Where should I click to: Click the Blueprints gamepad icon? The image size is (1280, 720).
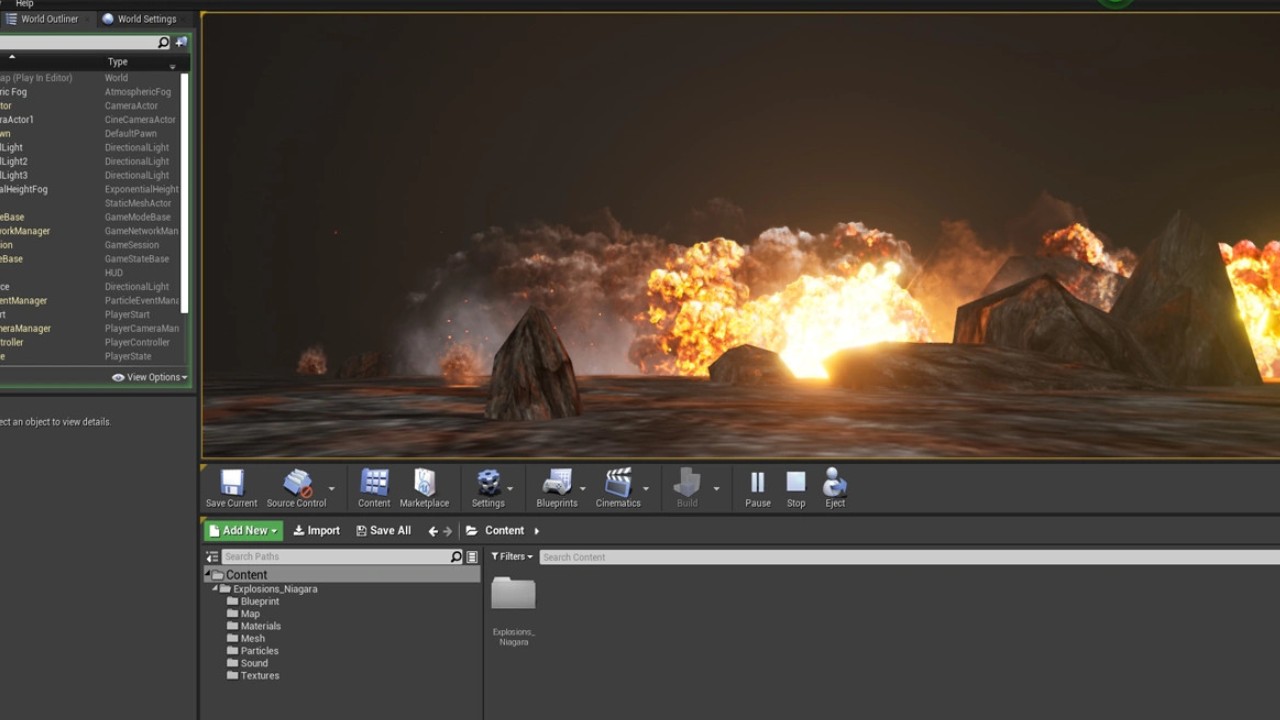coord(556,484)
